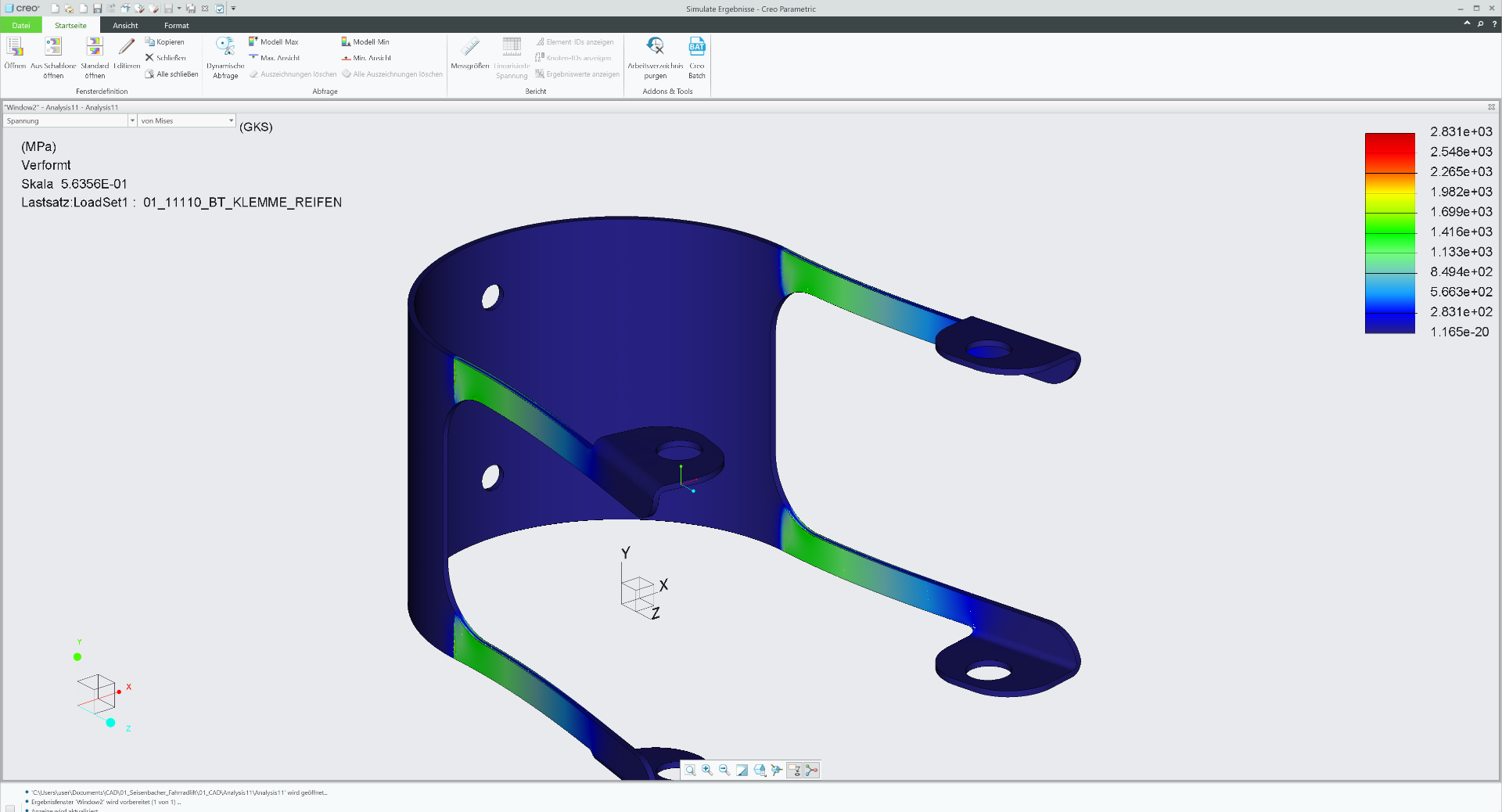This screenshot has width=1502, height=812.
Task: Switch to the Ansicht tab
Action: (x=125, y=25)
